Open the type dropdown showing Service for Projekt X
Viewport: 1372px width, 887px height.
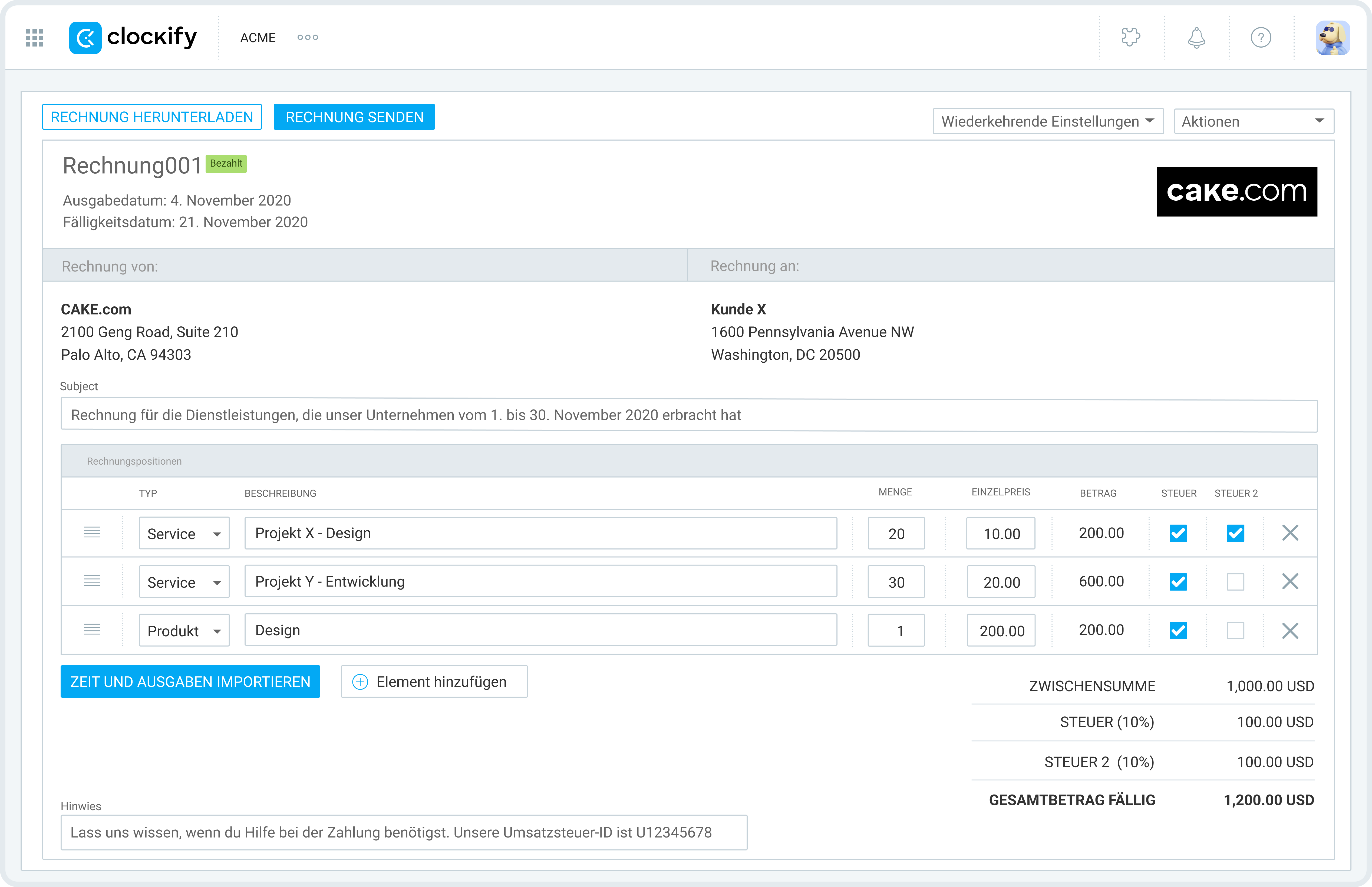184,533
